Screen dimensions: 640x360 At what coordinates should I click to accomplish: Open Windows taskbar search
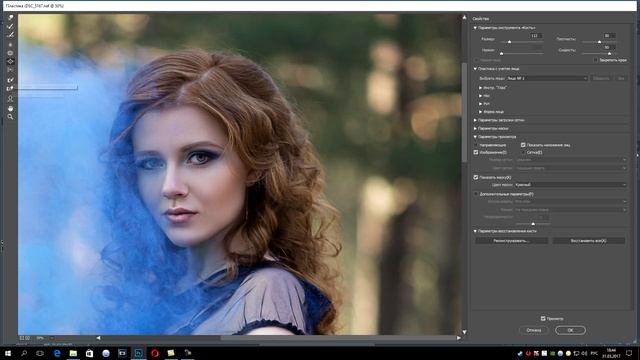[x=24, y=353]
